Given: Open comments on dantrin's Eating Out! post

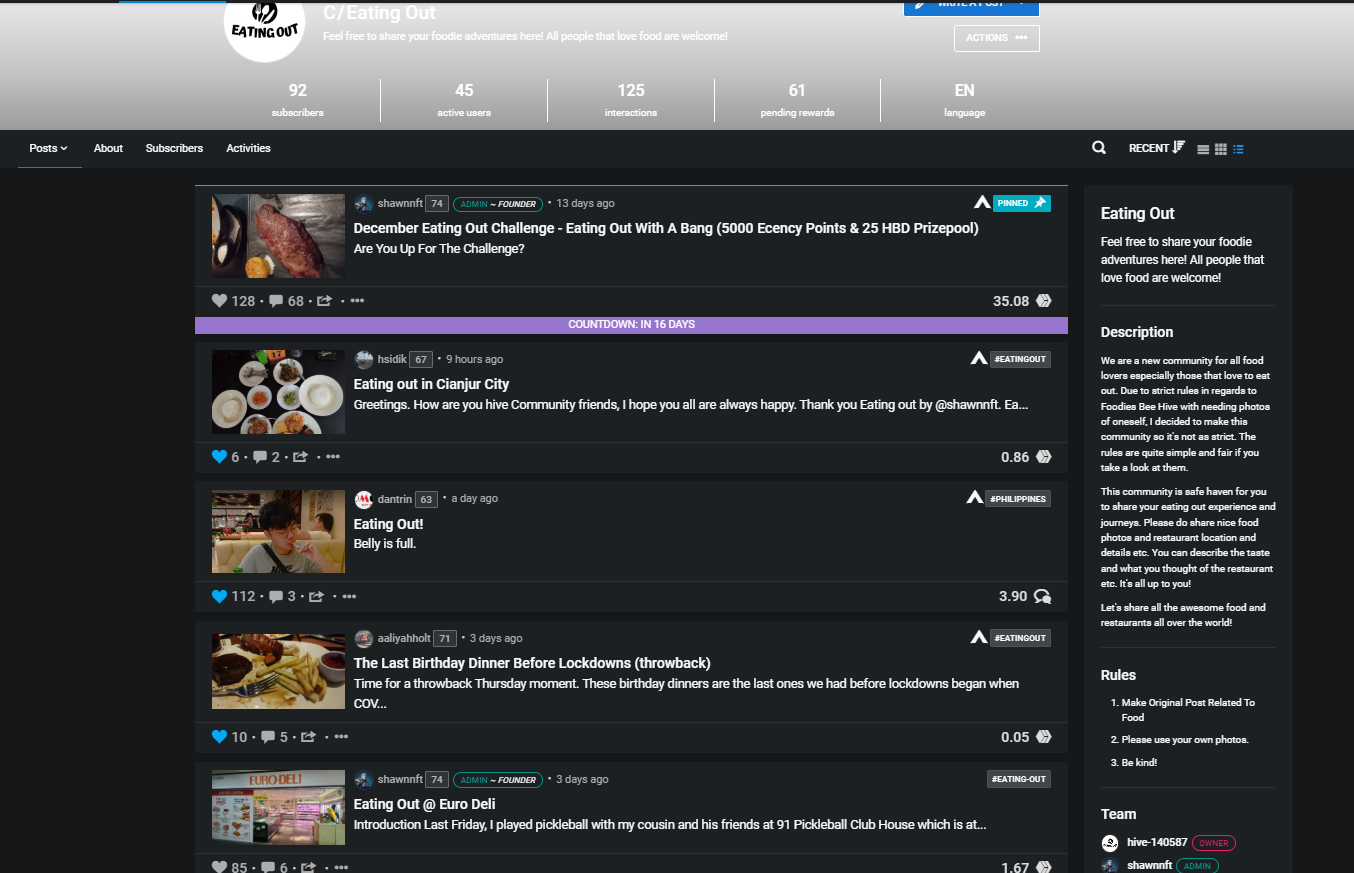Looking at the screenshot, I should tap(276, 596).
